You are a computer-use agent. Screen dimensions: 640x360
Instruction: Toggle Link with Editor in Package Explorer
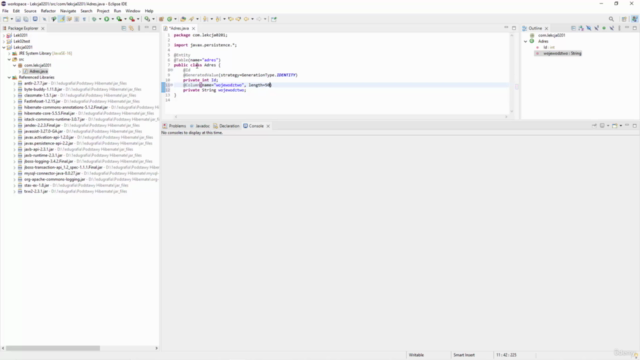pyautogui.click(x=131, y=28)
